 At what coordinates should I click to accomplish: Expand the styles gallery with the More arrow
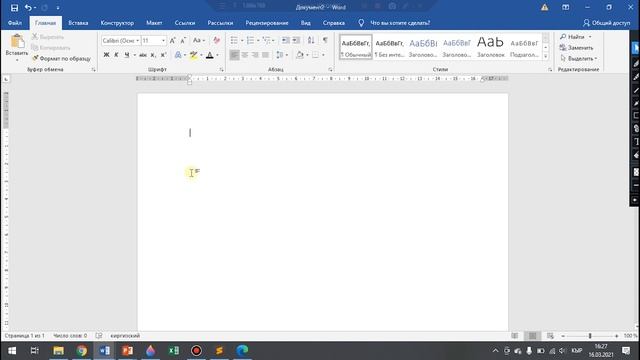click(546, 57)
